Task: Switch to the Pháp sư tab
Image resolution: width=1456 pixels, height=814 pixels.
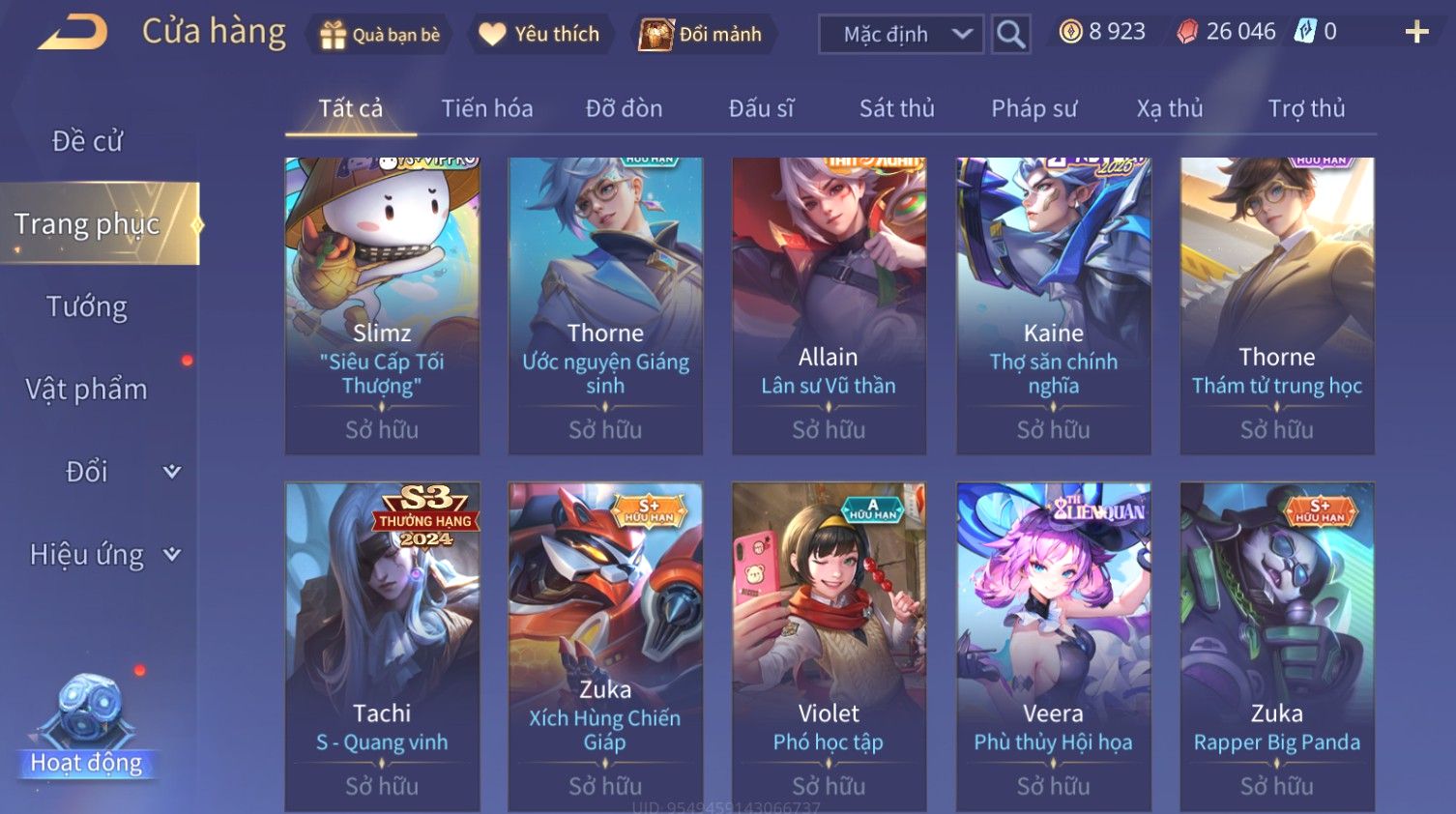Action: click(x=1034, y=108)
